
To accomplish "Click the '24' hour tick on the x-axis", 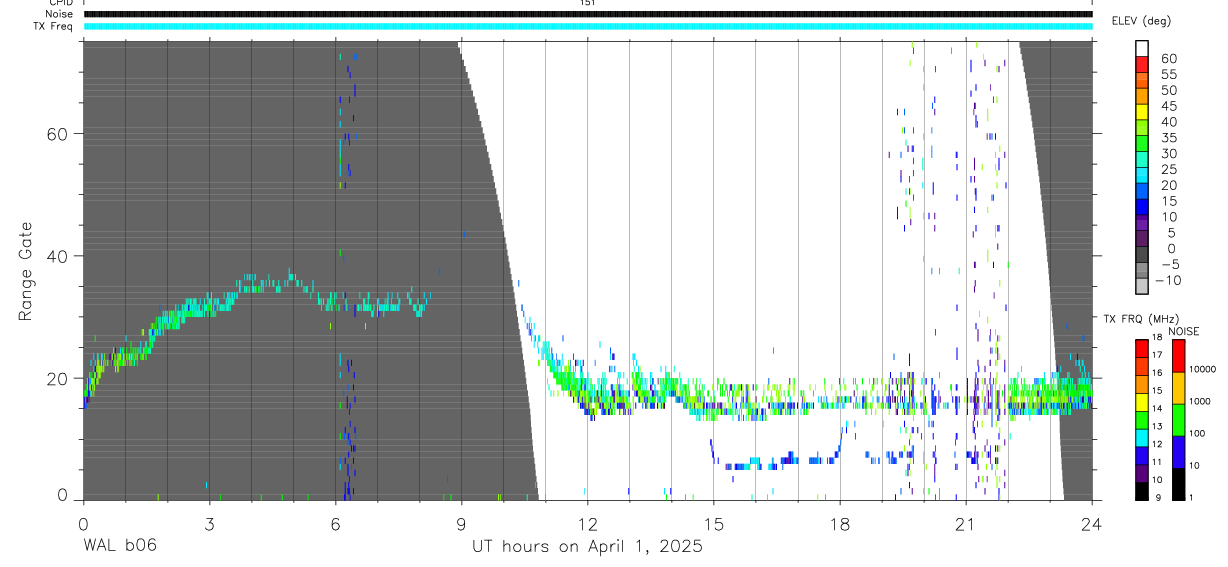I will (1092, 523).
